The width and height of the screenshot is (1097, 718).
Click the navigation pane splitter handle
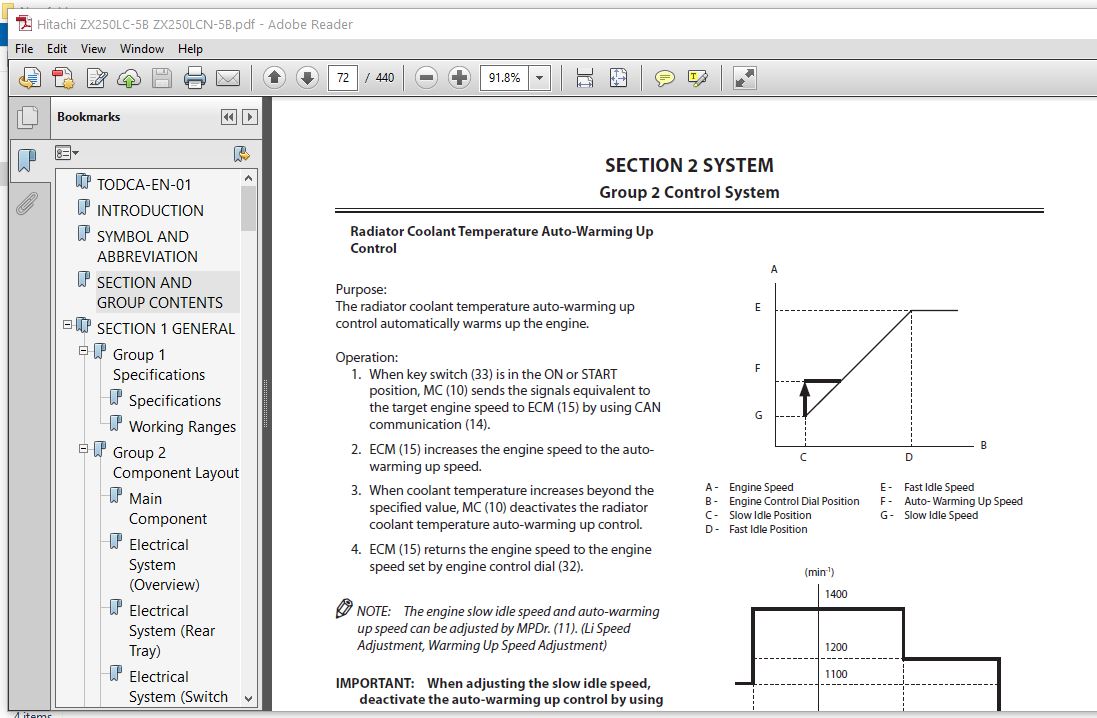(x=266, y=403)
